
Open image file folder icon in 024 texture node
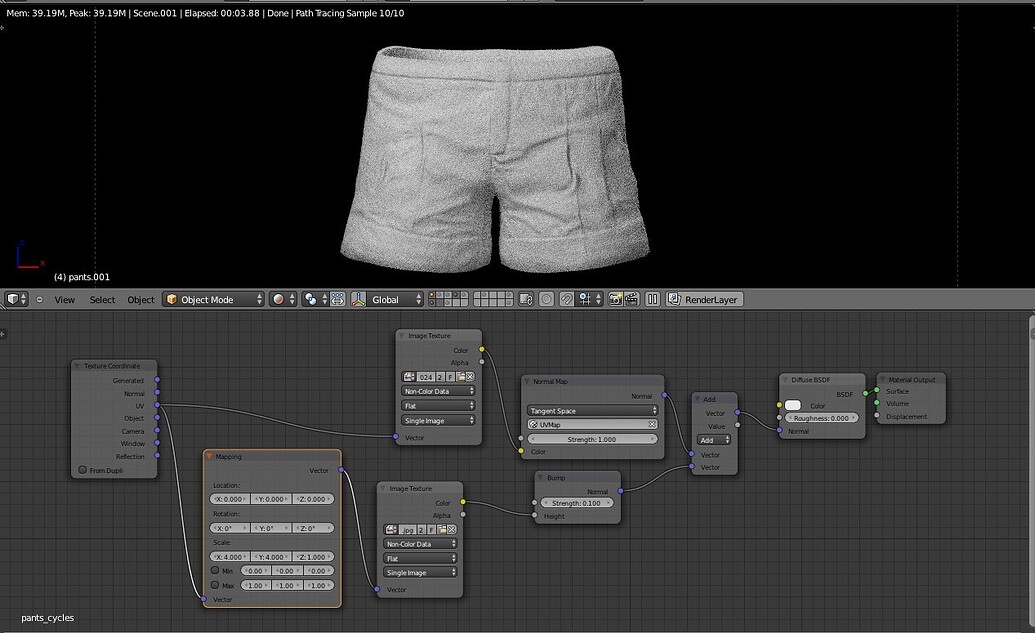[461, 377]
